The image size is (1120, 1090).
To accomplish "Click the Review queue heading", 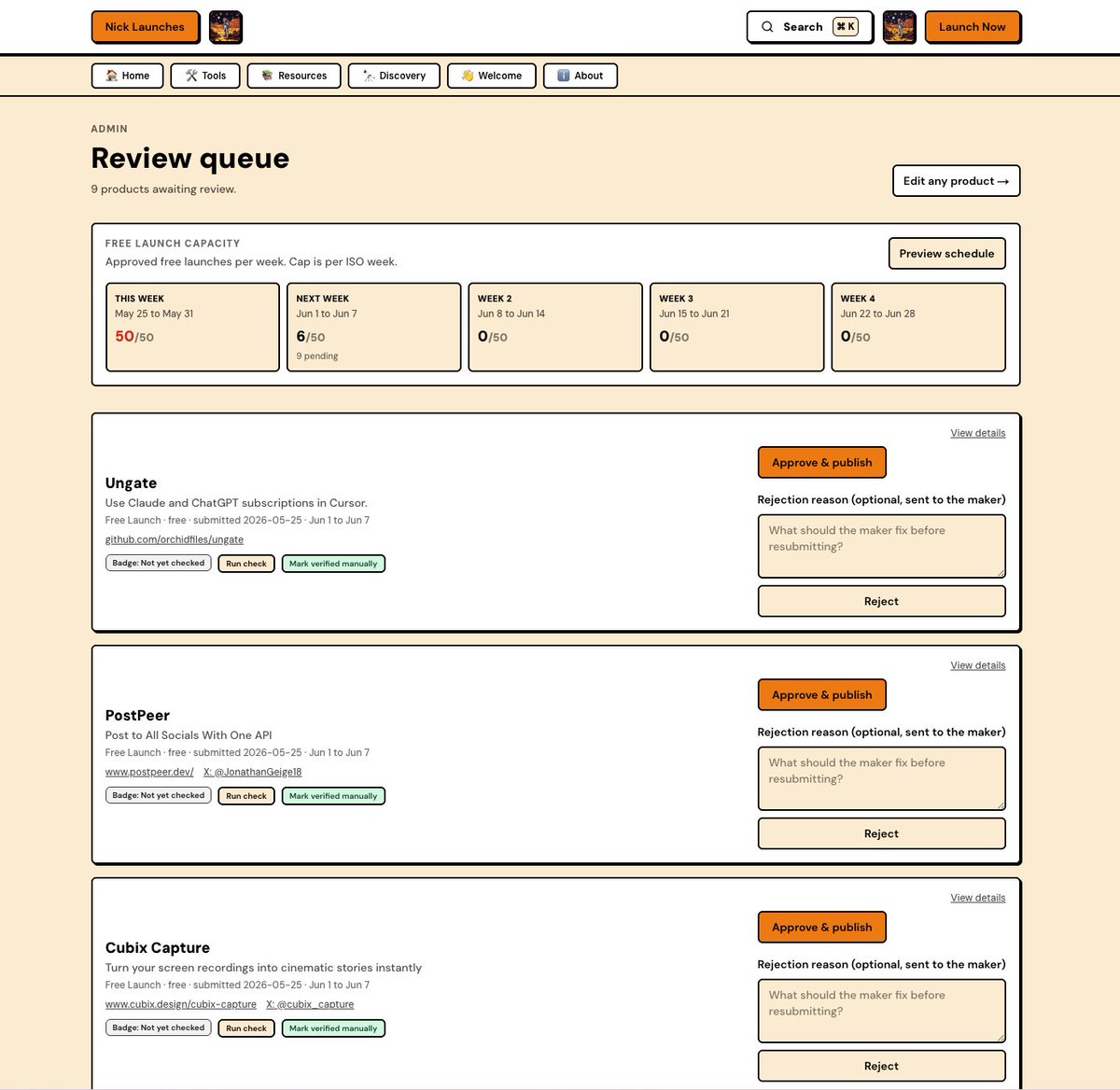I will tap(190, 159).
